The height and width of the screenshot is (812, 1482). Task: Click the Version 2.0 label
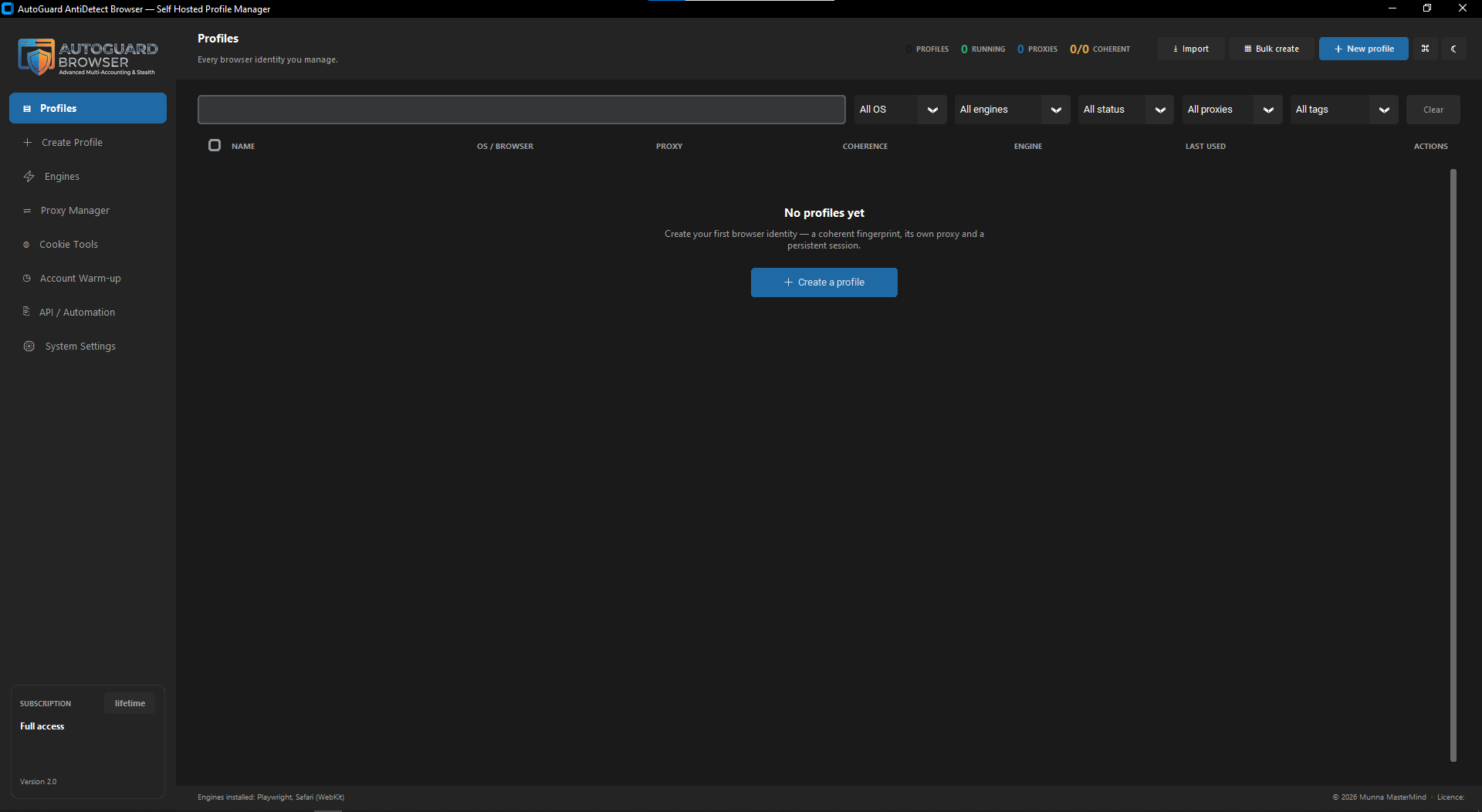[39, 782]
